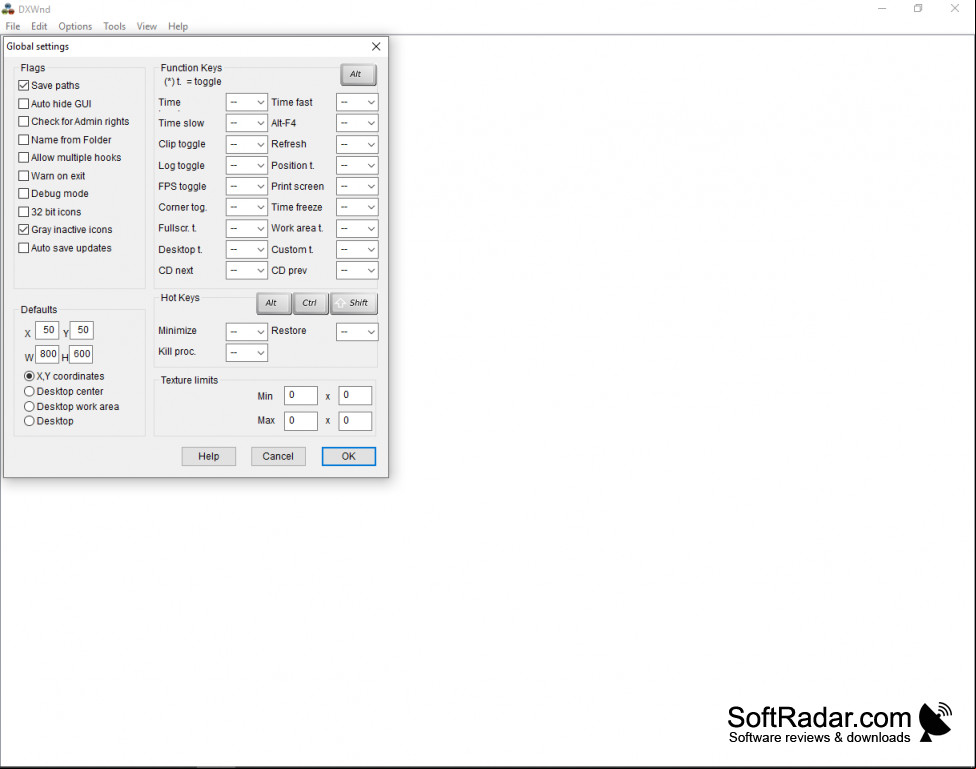
Task: Close the Global settings dialog
Action: [376, 47]
